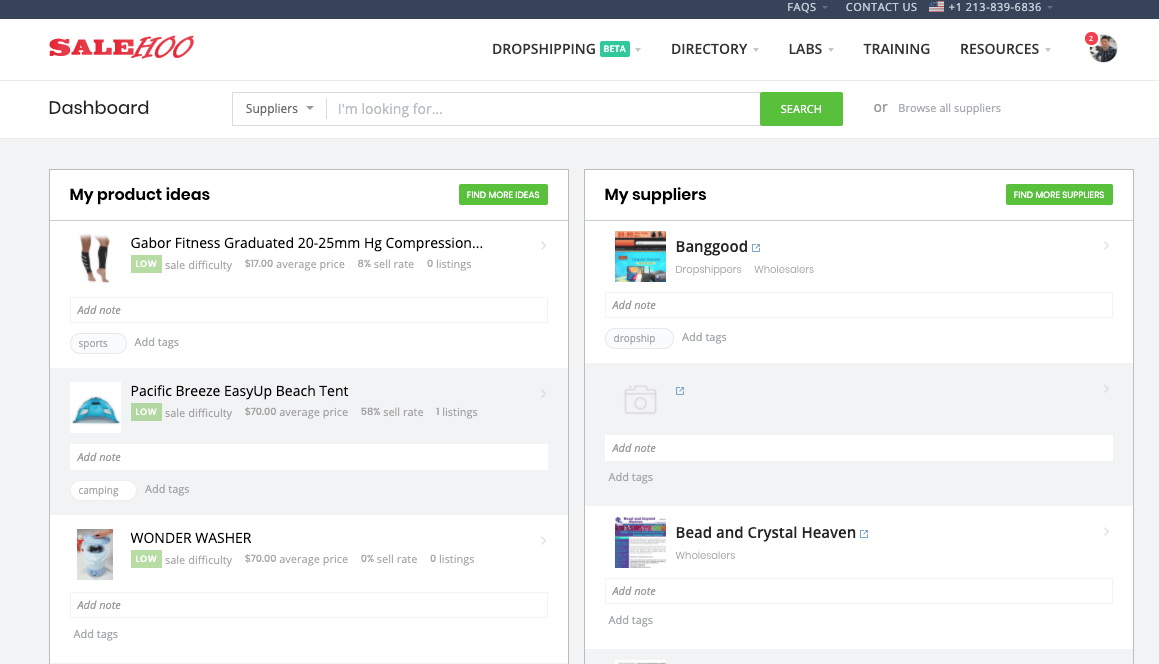Open Browse all suppliers link
The width and height of the screenshot is (1159, 664).
pyautogui.click(x=948, y=108)
